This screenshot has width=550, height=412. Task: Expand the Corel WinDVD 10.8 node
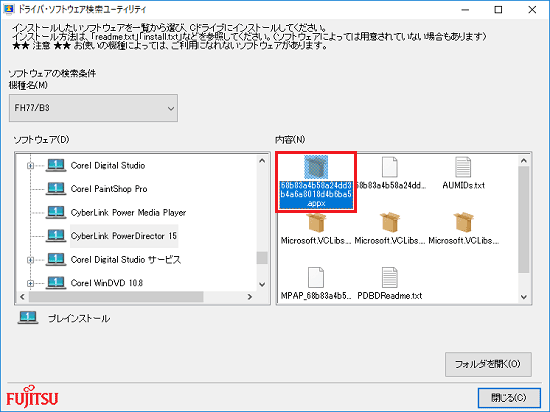click(31, 283)
